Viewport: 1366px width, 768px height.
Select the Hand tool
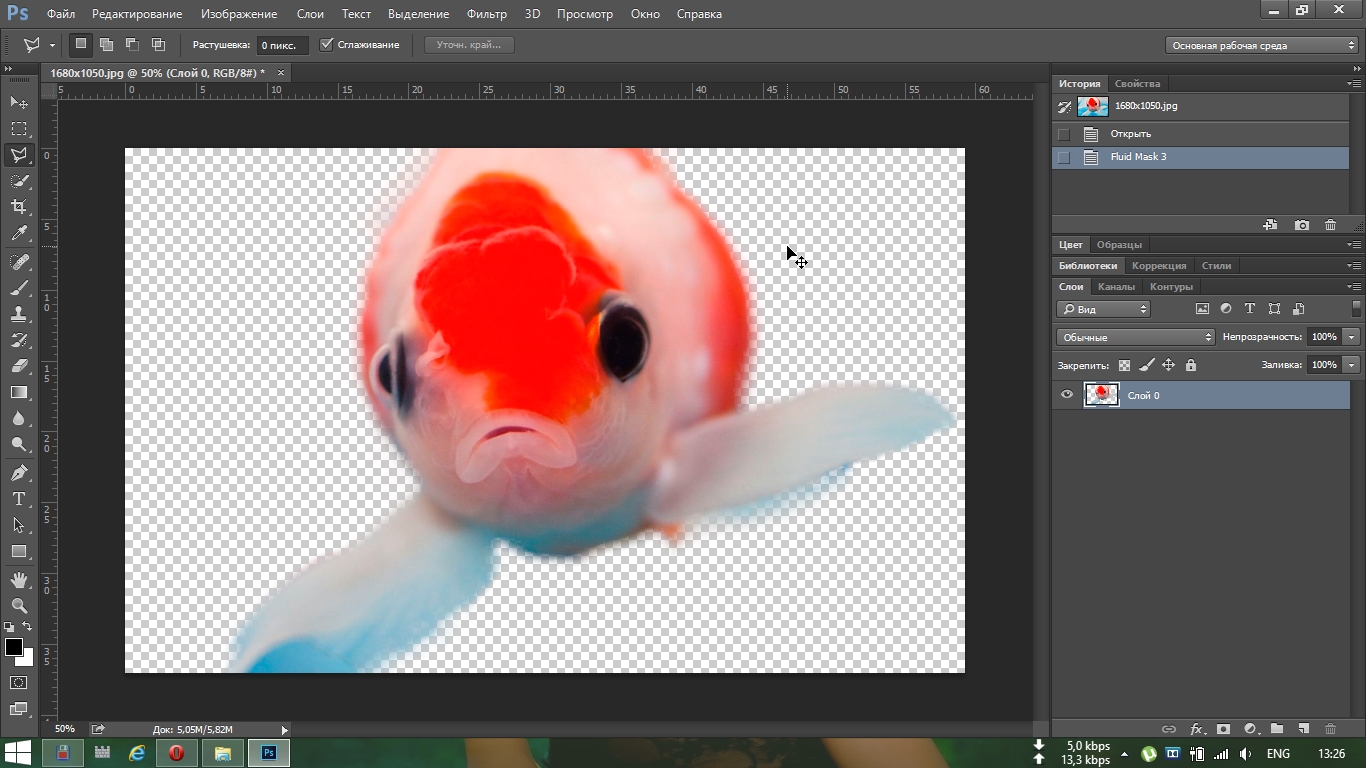(19, 580)
